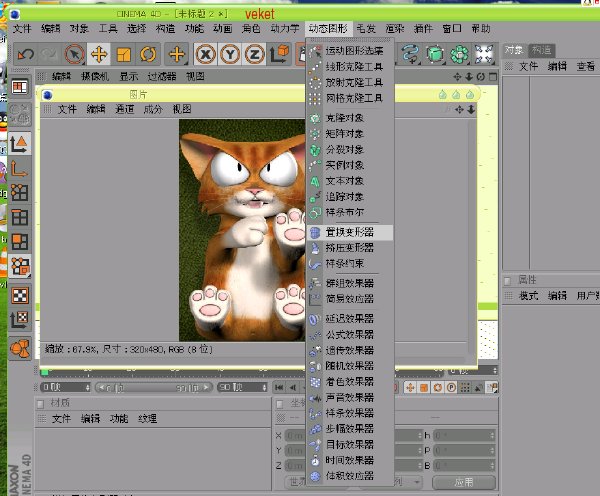Select the texture checkerboard sidebar icon

point(19,295)
